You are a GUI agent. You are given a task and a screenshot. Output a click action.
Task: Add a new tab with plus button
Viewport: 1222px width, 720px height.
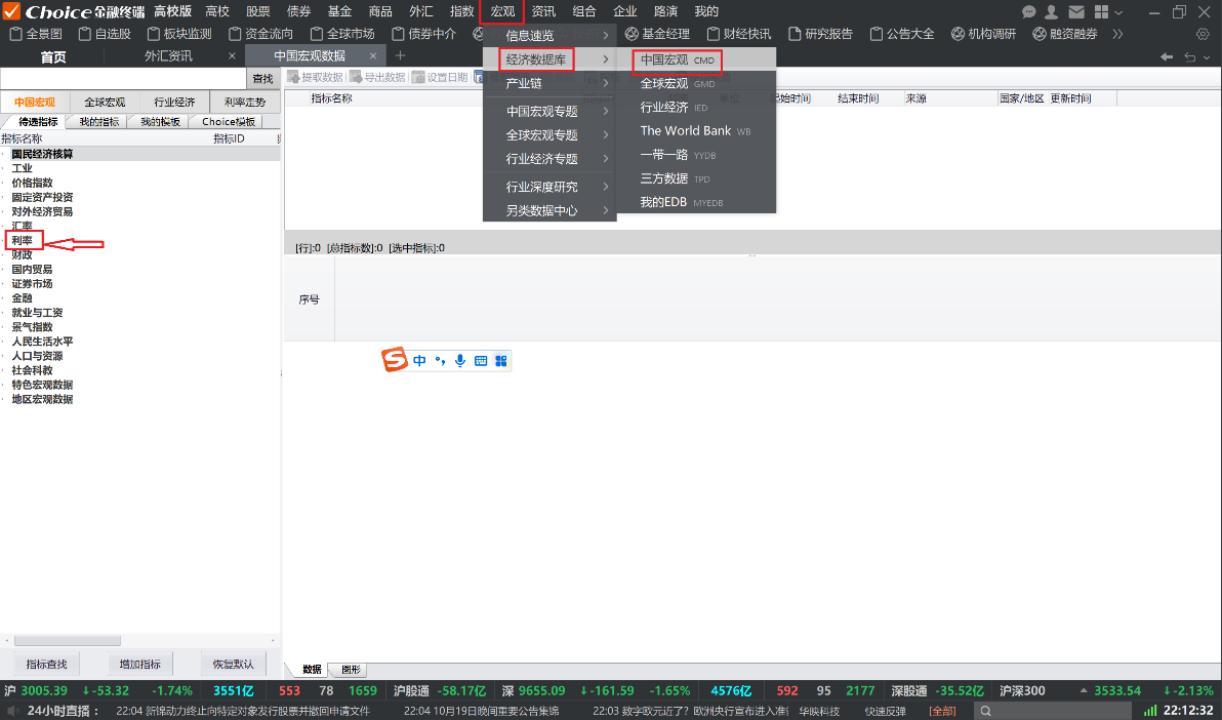click(400, 56)
